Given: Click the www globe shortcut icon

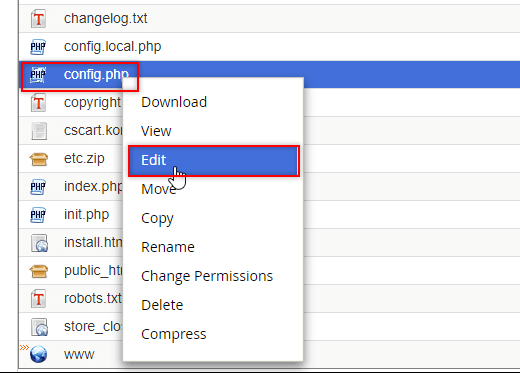Looking at the screenshot, I should pyautogui.click(x=38, y=354).
